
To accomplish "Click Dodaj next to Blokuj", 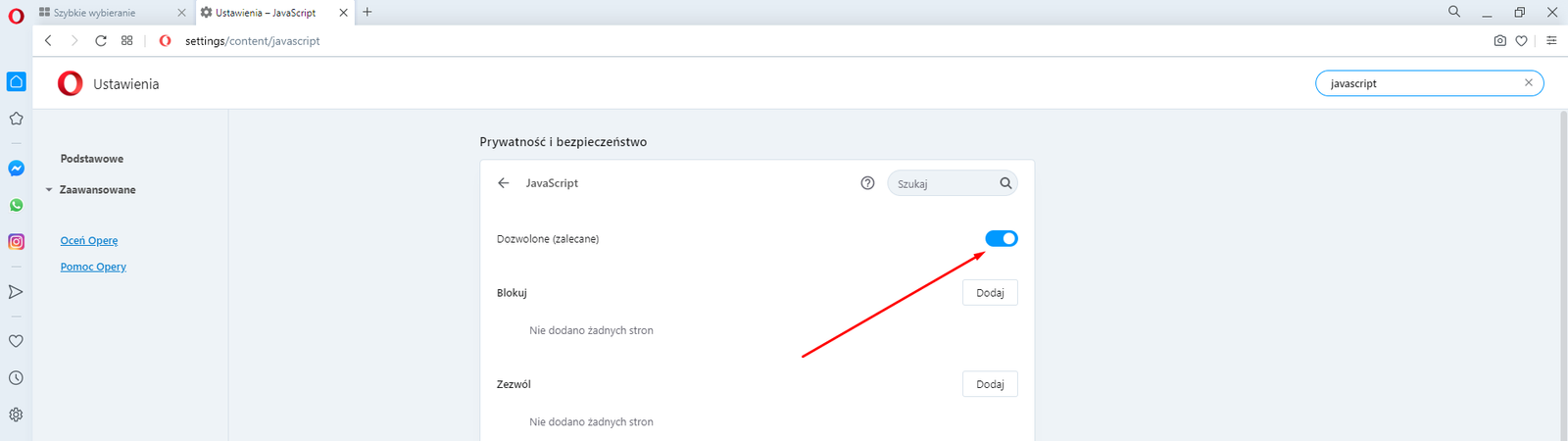I will tap(990, 293).
